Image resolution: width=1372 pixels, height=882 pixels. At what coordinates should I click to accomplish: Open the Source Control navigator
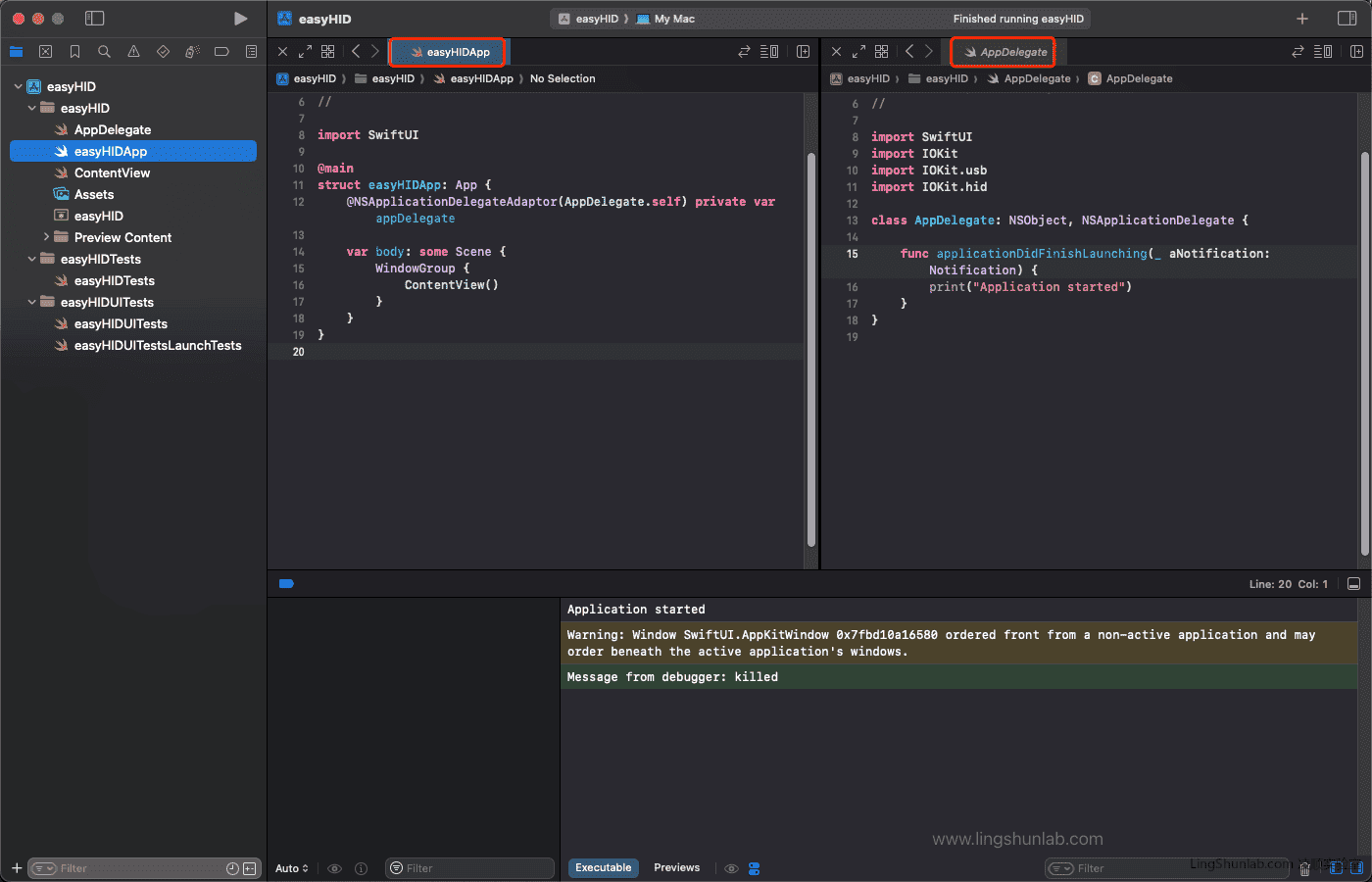[45, 52]
